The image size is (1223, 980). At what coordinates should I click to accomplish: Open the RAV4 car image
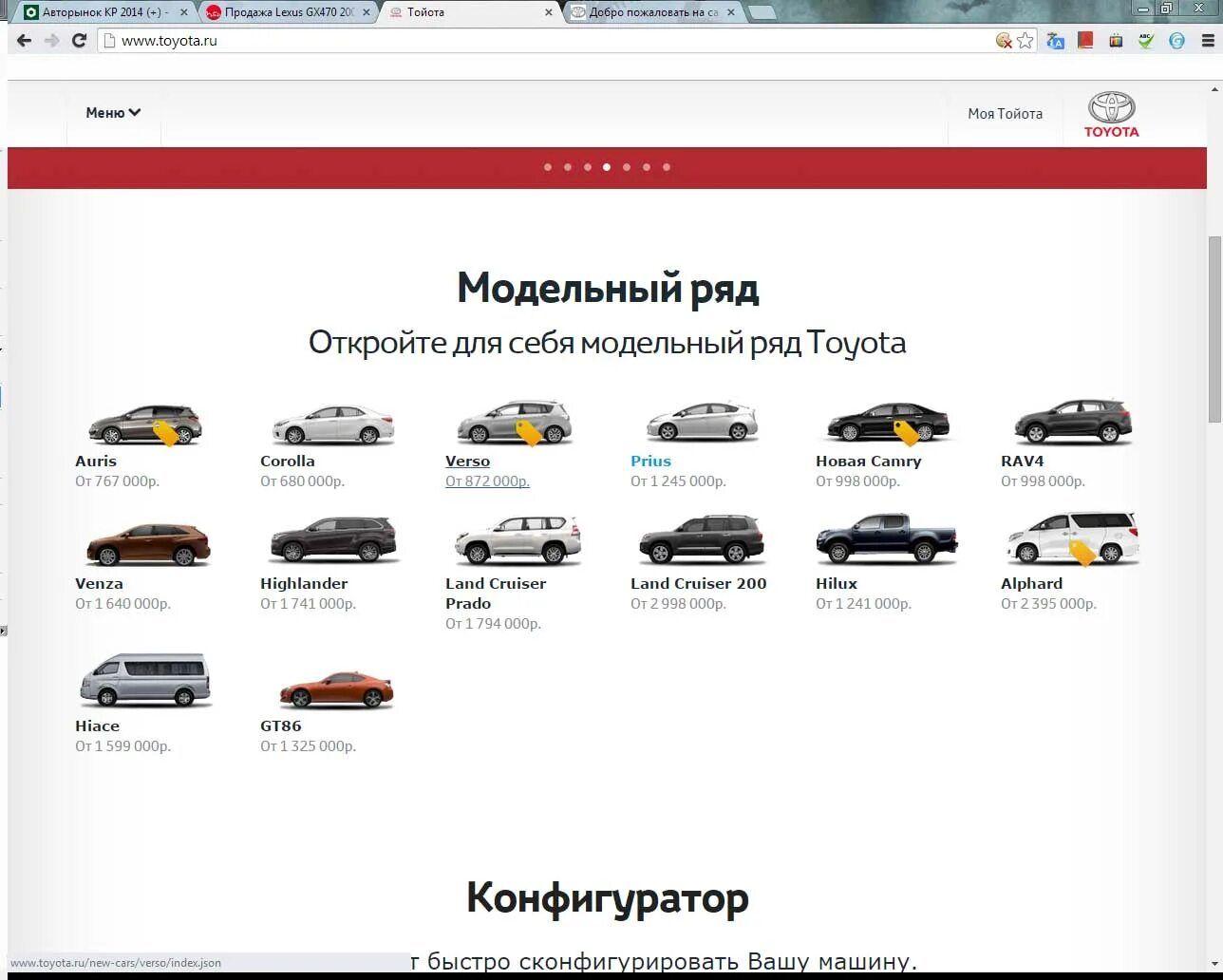point(1073,422)
